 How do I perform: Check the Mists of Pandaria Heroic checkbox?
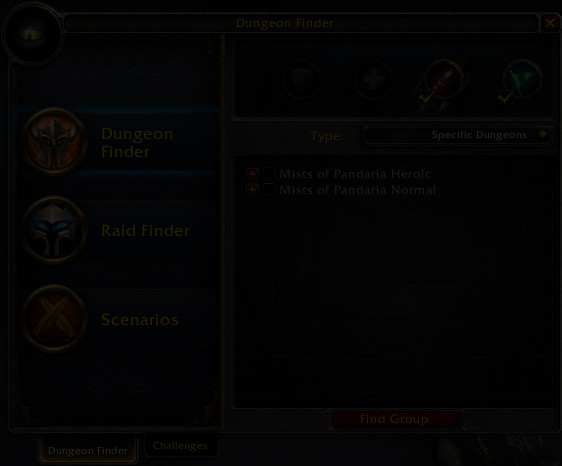click(269, 173)
